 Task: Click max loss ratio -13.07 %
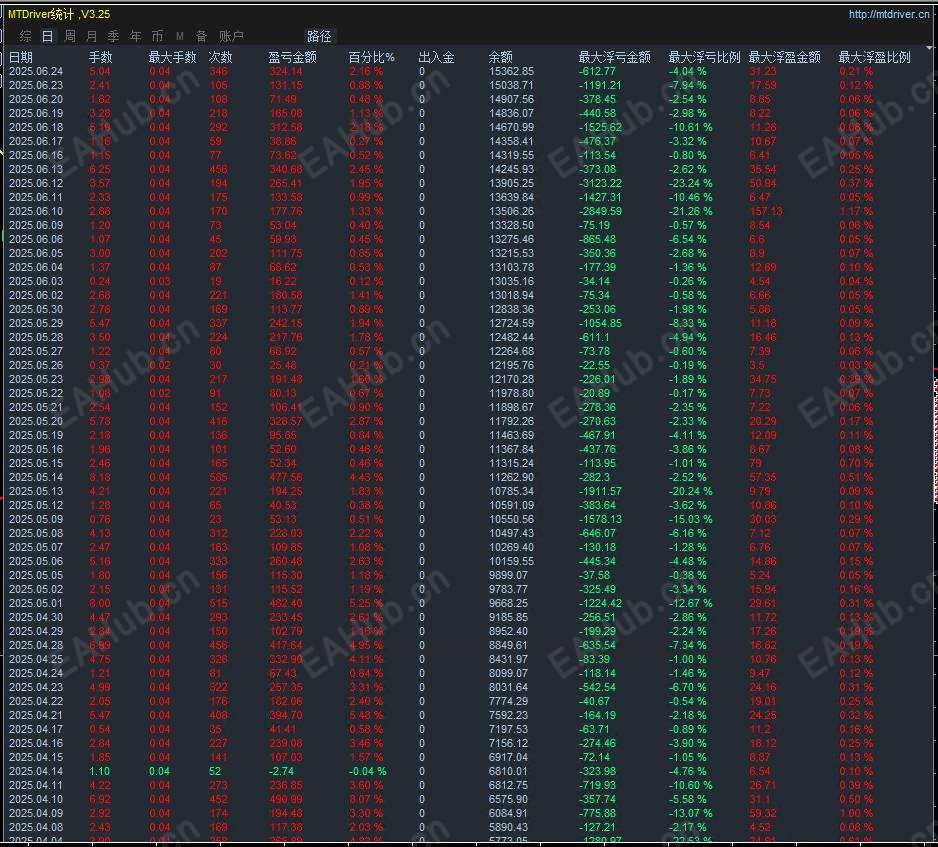click(690, 813)
